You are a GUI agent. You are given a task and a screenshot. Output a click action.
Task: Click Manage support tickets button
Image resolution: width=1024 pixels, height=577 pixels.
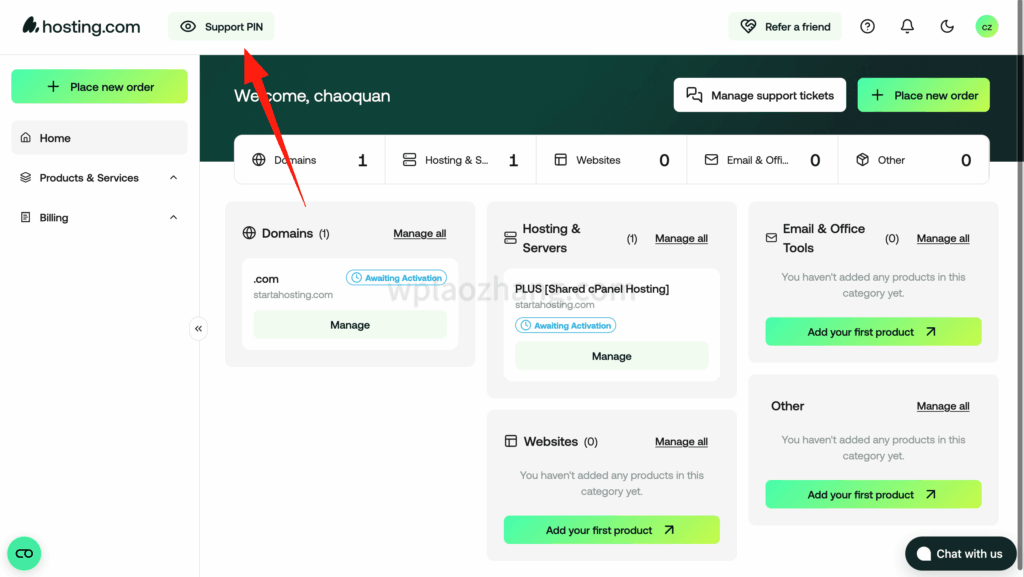(x=760, y=96)
